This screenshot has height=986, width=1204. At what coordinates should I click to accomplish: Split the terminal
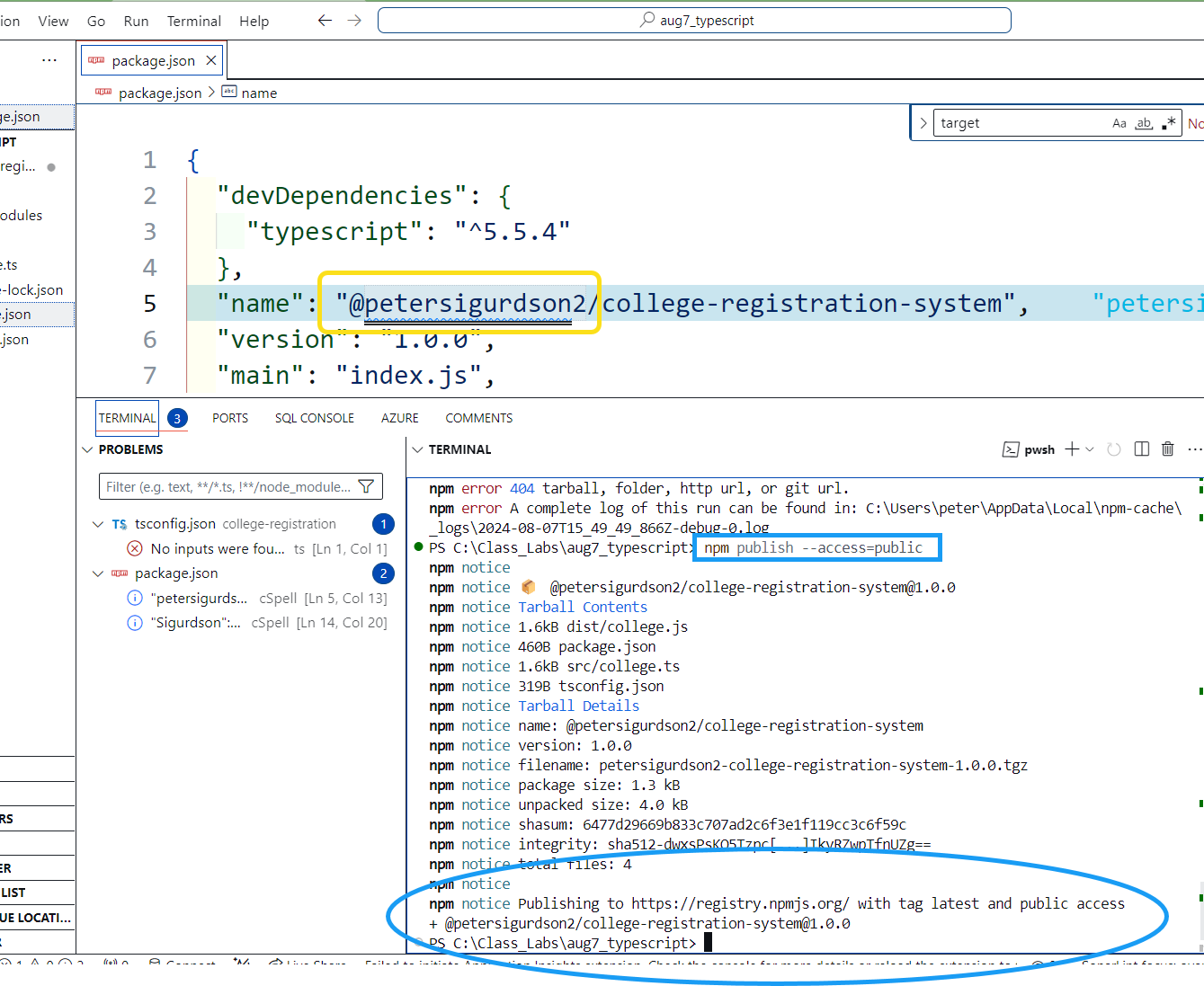[x=1142, y=449]
